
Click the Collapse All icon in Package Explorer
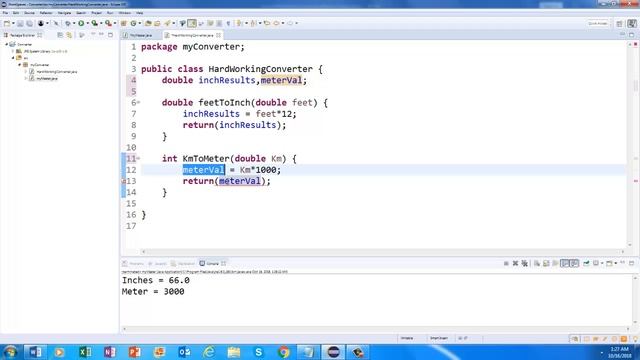click(60, 35)
